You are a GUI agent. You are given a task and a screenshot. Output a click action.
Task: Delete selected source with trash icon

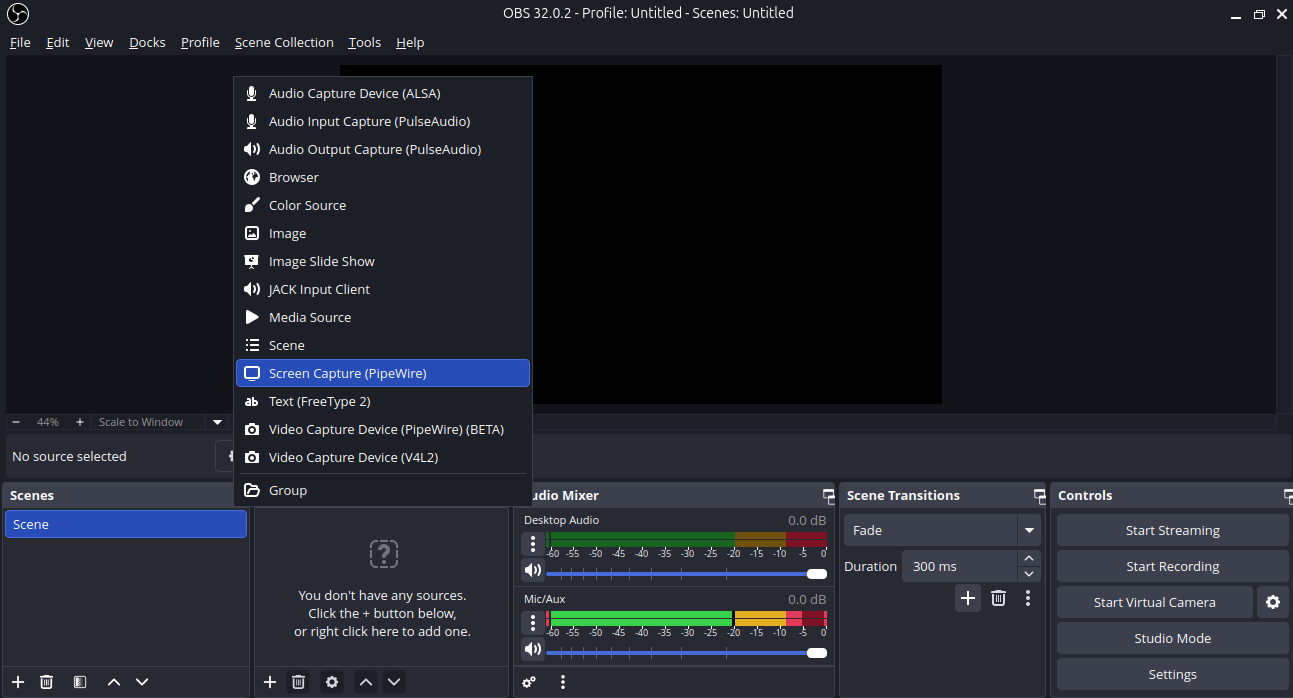click(x=298, y=682)
